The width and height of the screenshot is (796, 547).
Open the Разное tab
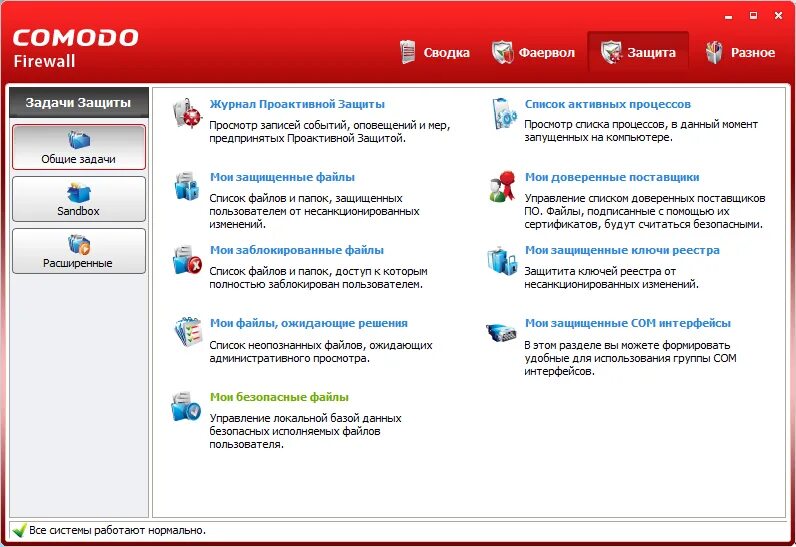(x=741, y=52)
